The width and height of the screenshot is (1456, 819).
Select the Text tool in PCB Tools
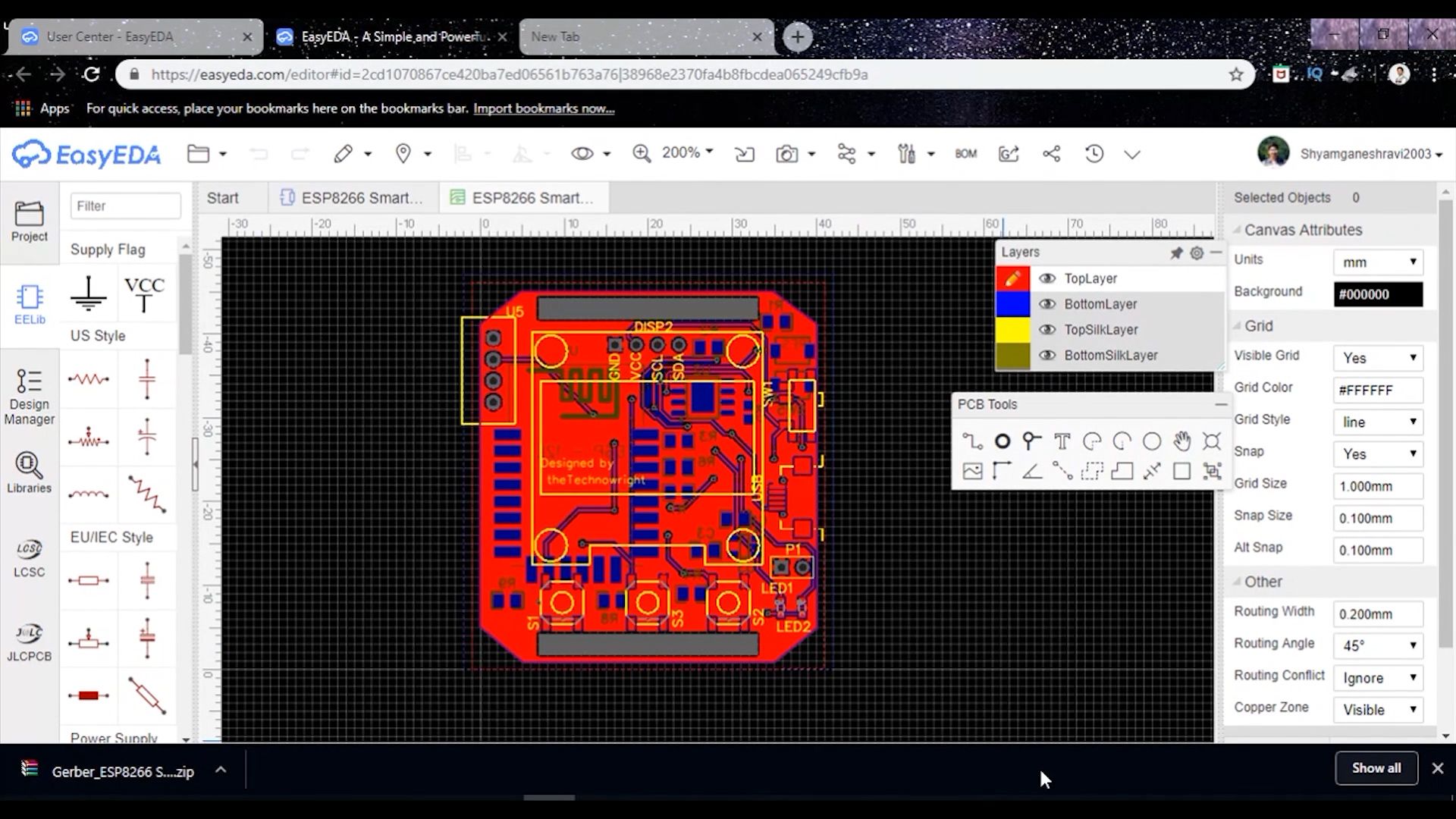tap(1062, 440)
